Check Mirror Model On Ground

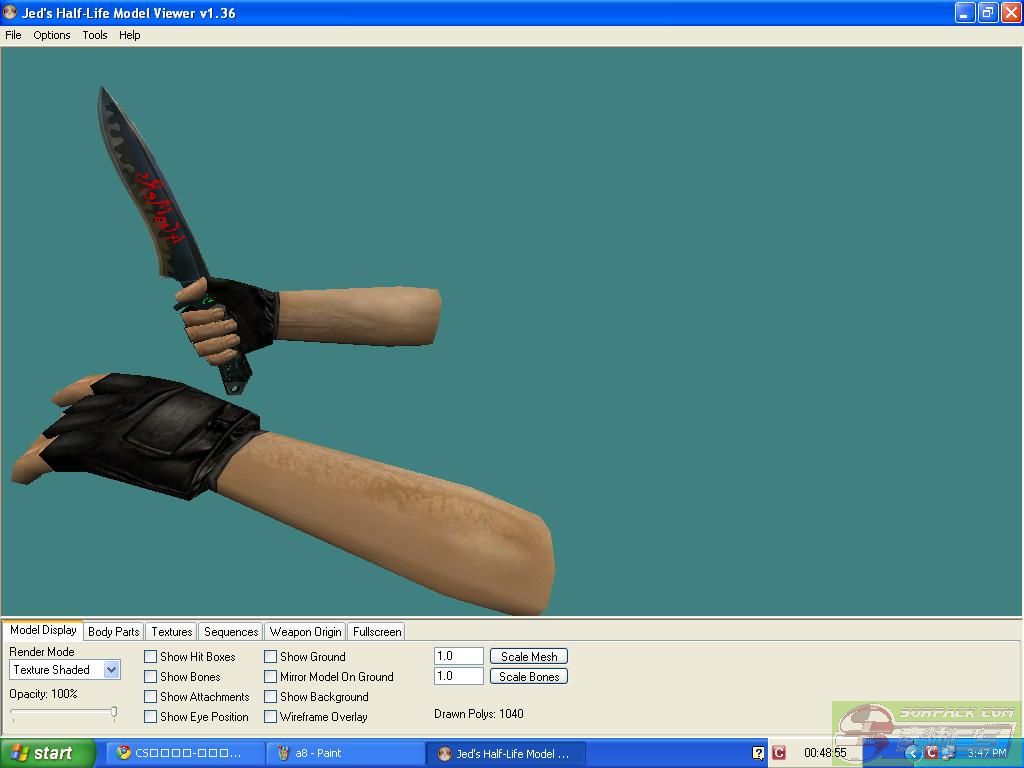coord(271,677)
